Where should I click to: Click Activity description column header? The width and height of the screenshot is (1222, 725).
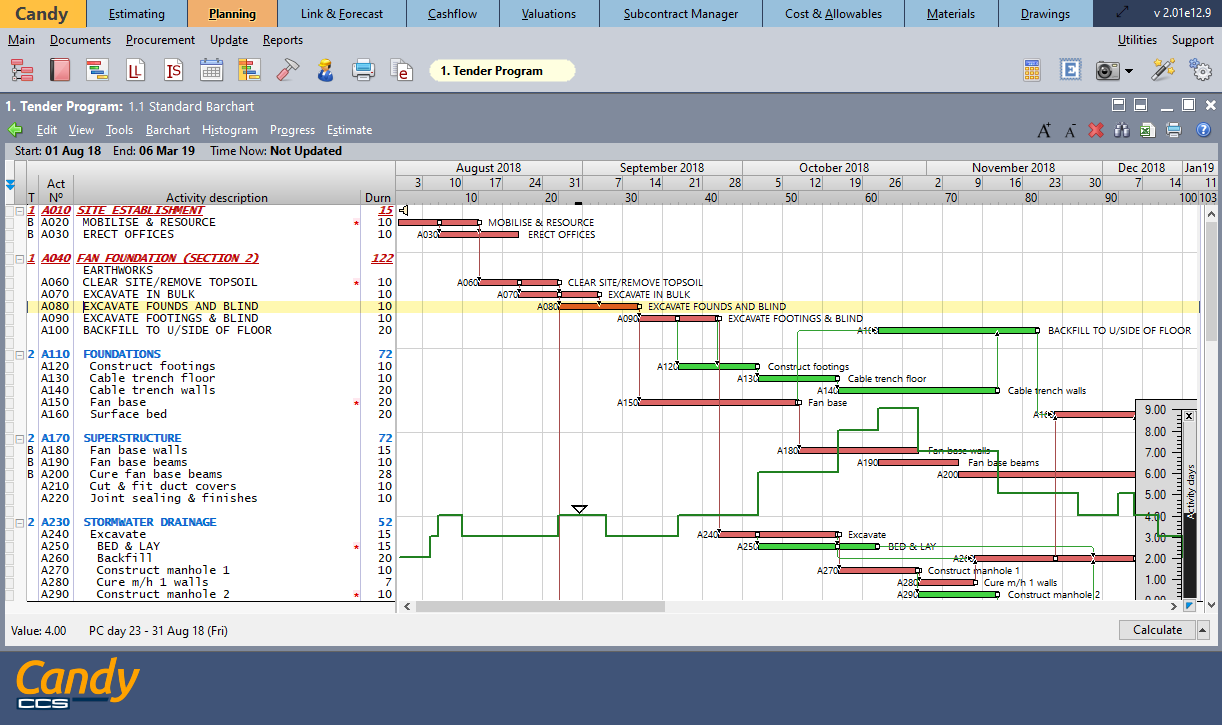pyautogui.click(x=217, y=197)
